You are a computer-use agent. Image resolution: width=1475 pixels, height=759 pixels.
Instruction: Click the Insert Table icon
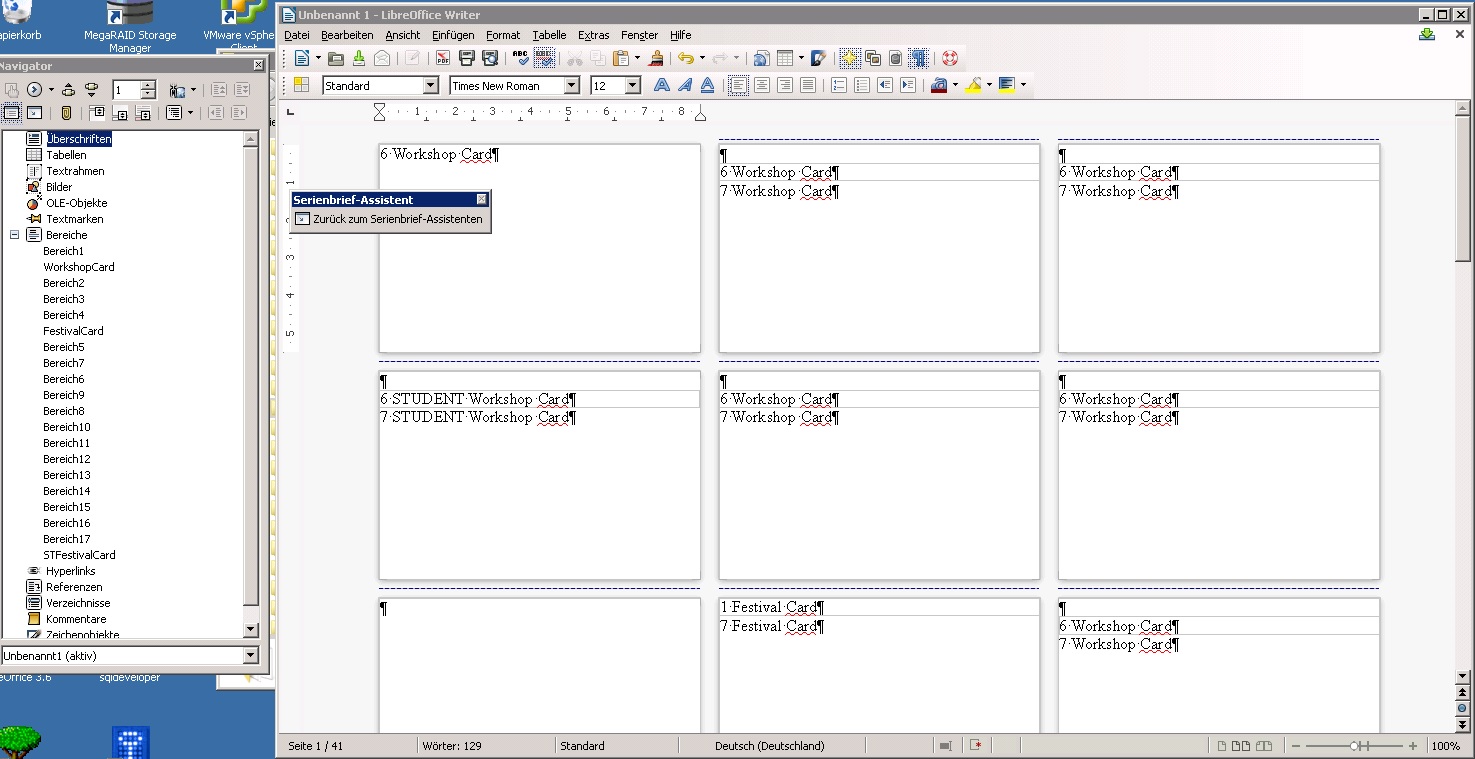(x=784, y=58)
